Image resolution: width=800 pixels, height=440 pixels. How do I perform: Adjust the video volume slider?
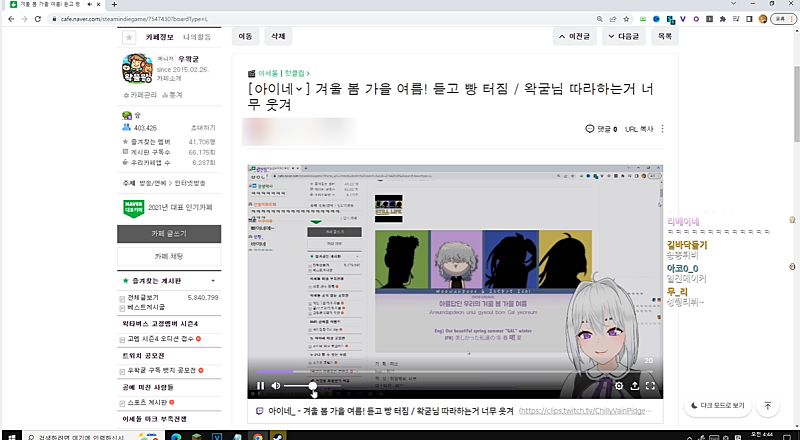(299, 385)
